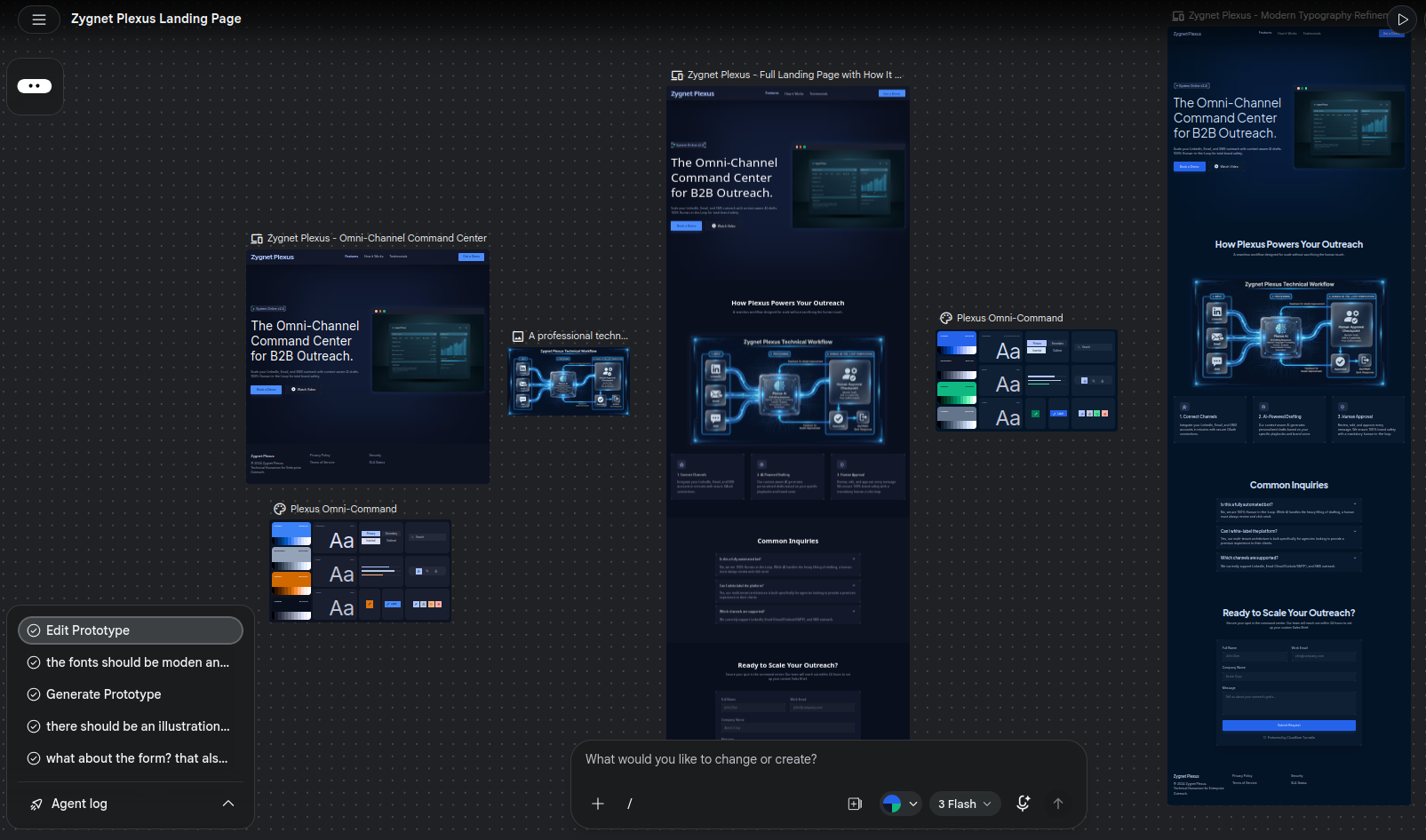Click blue swatch in the orange-accented Plexus Omni-Command card
The image size is (1426, 840).
point(291,533)
